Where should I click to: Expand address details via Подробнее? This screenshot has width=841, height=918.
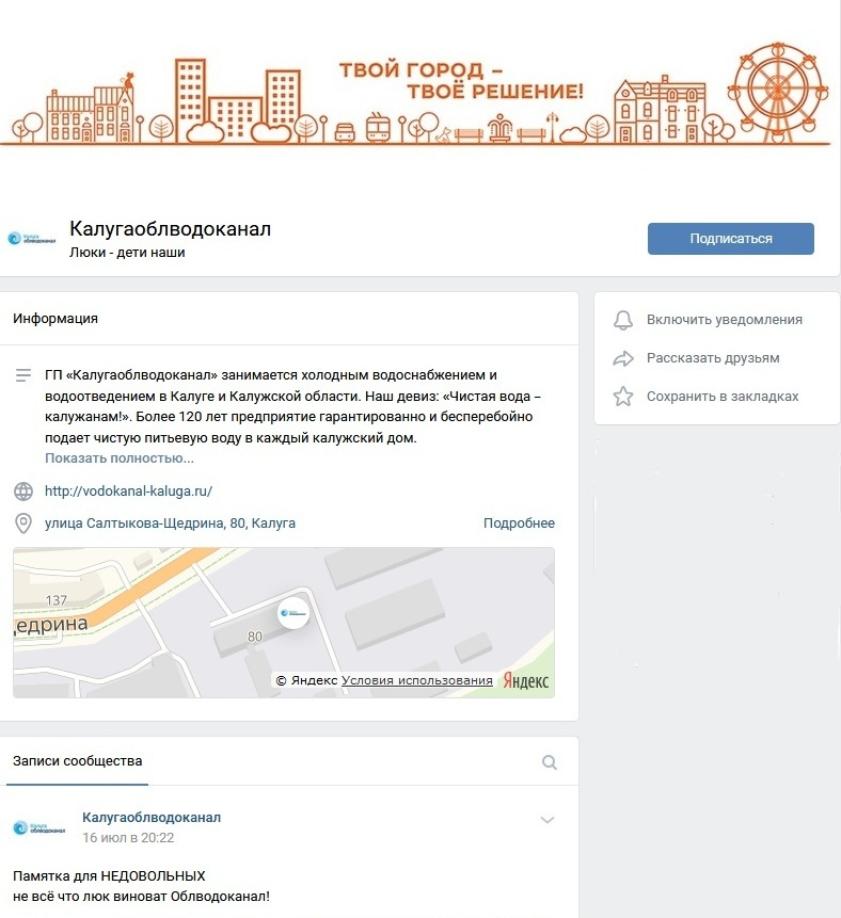click(519, 523)
